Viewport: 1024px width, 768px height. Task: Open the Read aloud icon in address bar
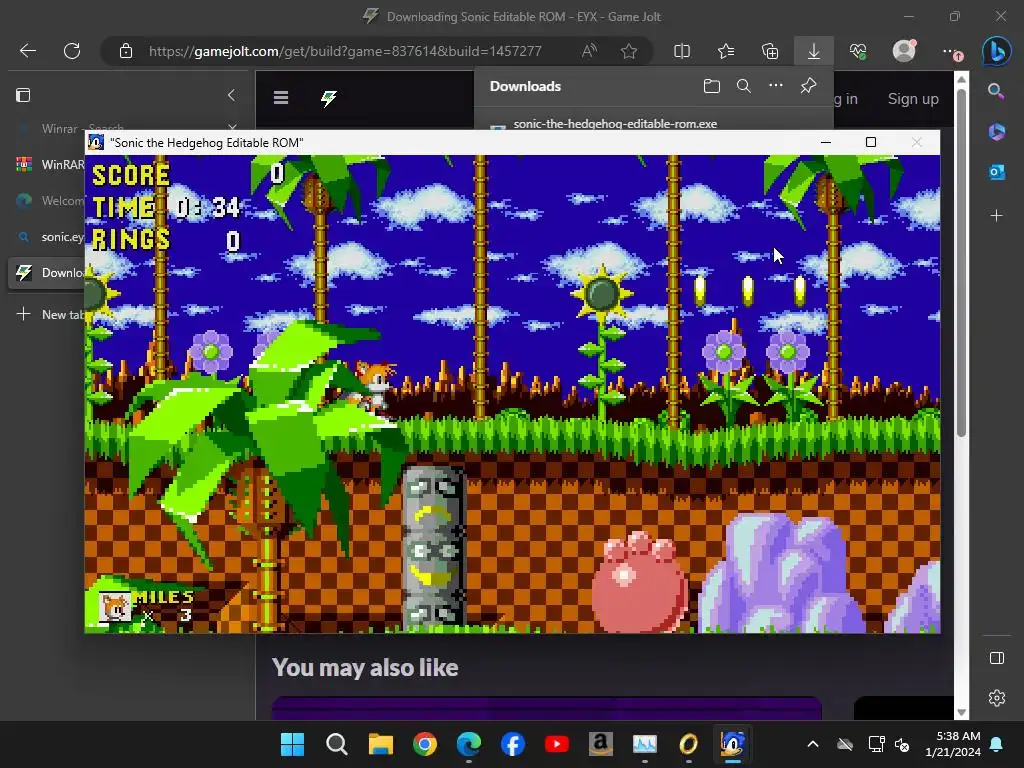click(x=589, y=51)
